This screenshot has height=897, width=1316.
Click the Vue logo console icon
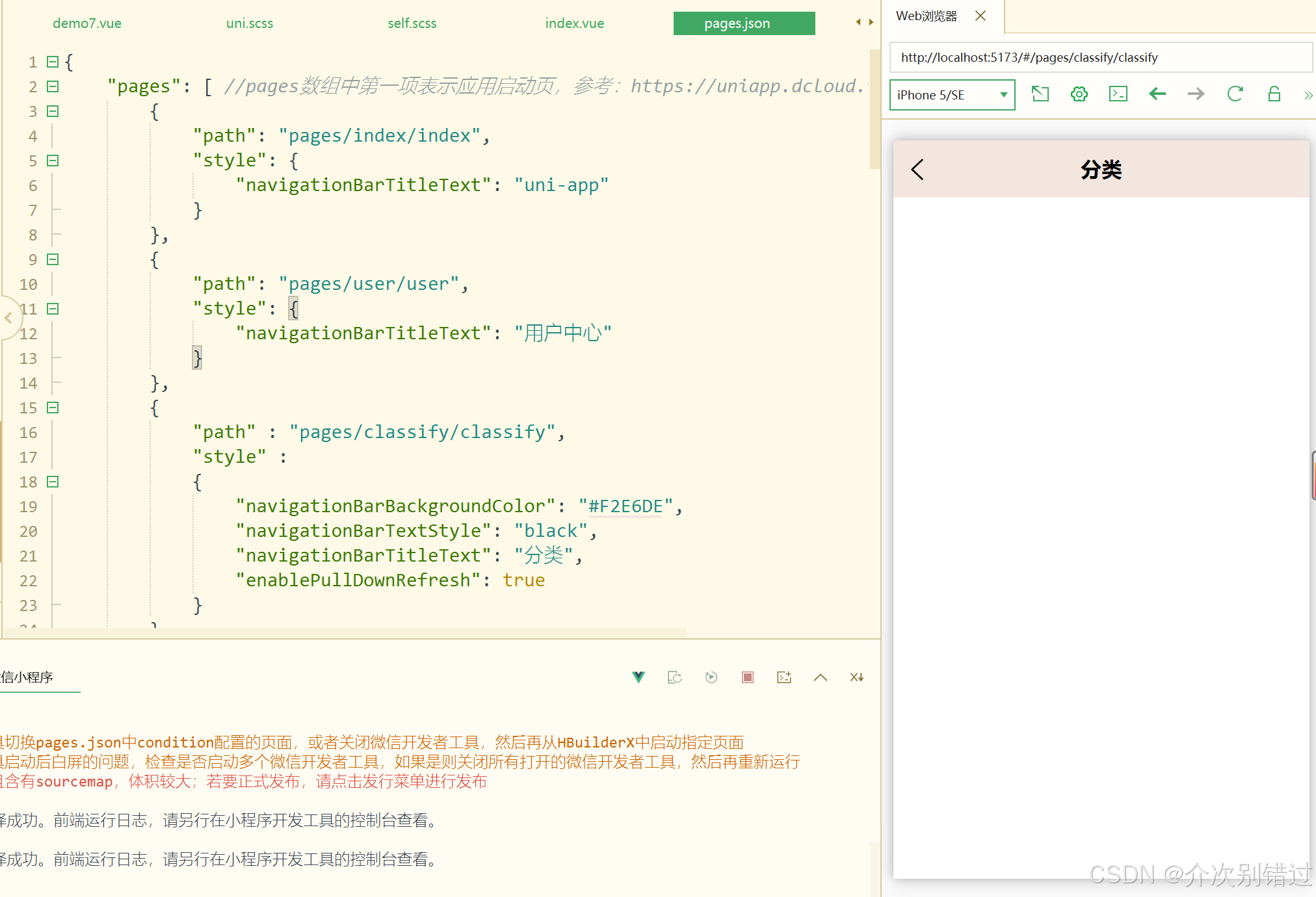[x=638, y=677]
